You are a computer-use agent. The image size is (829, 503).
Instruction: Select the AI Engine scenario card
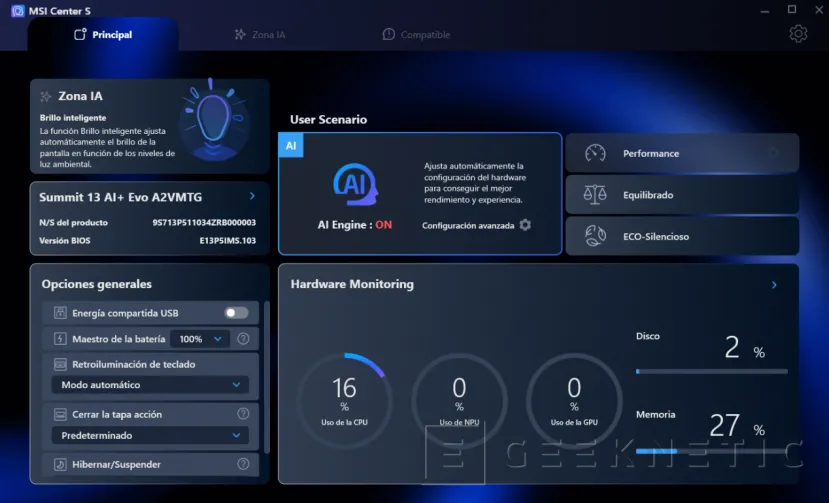coord(420,194)
